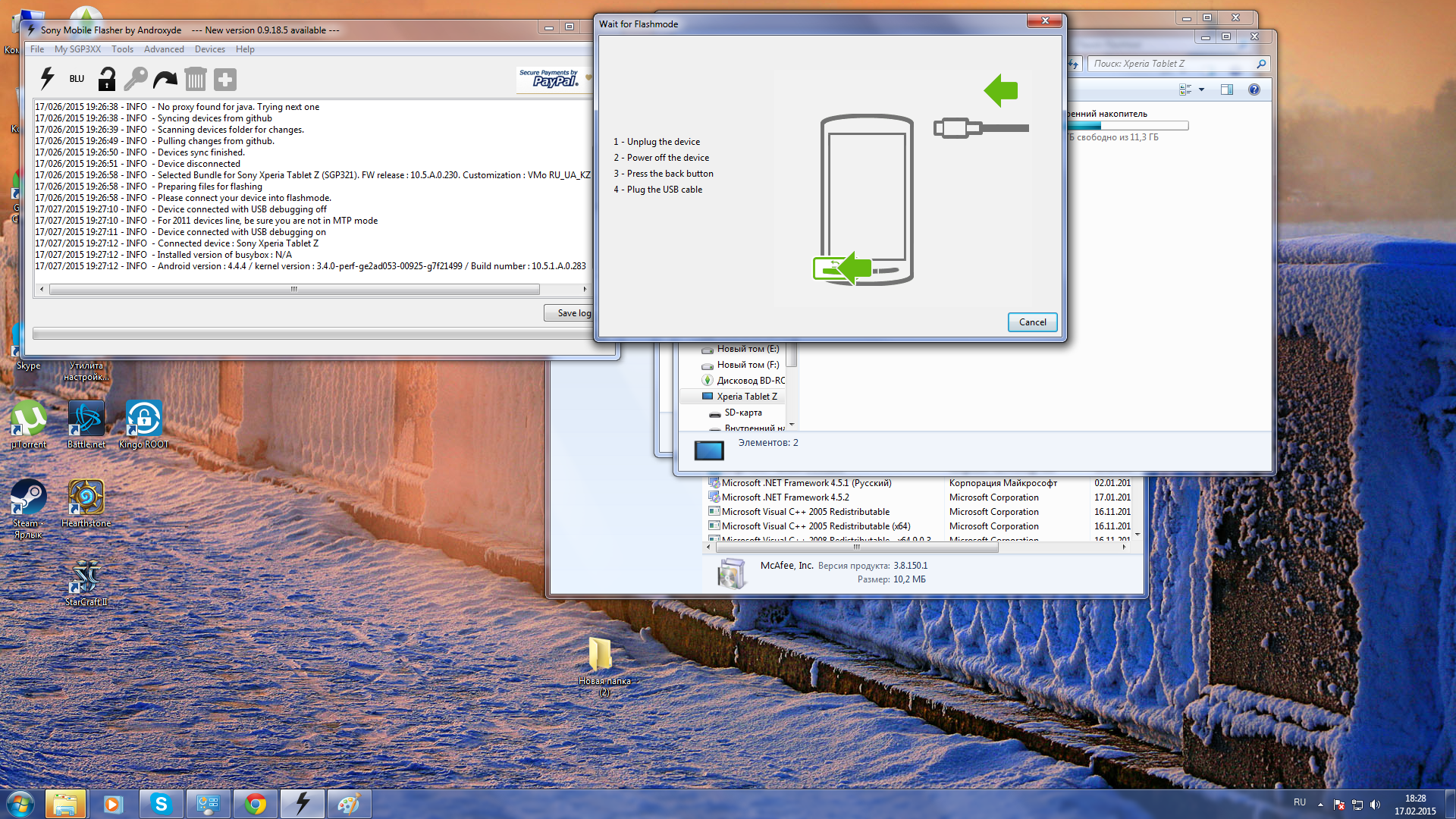Select Xperia Tablet Z in navigation tree

[x=746, y=397]
